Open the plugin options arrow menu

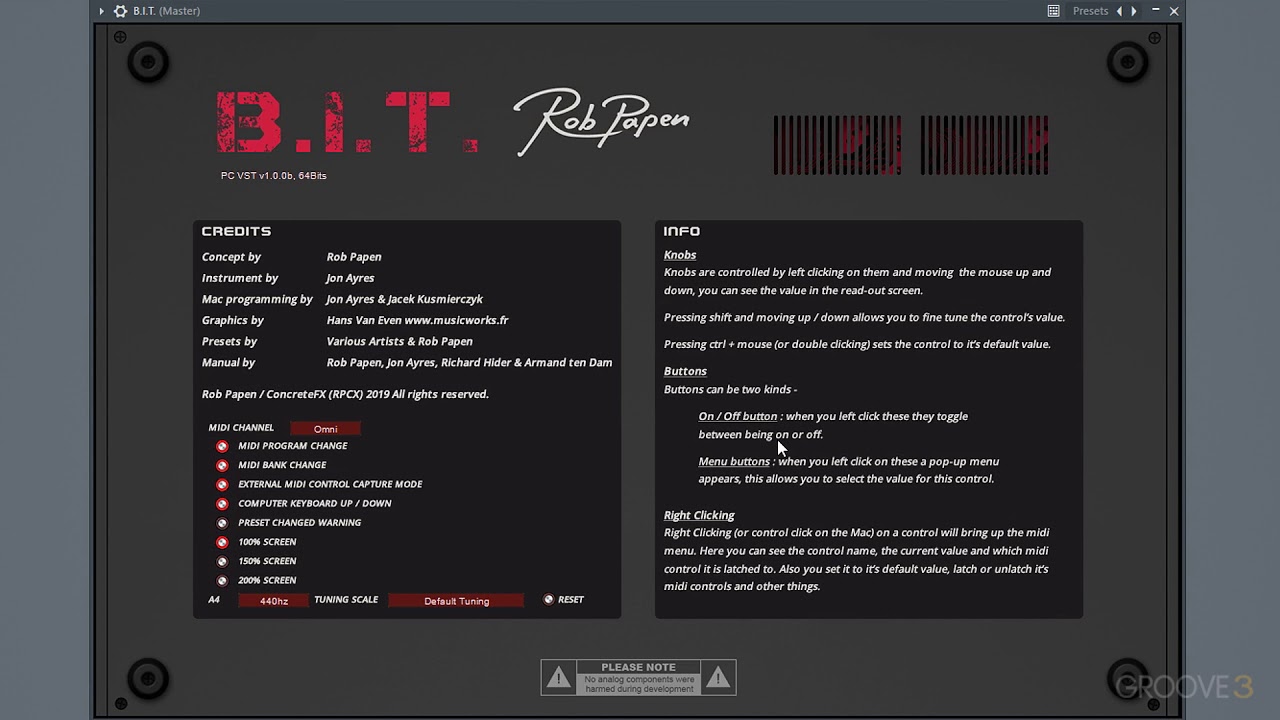coord(101,11)
